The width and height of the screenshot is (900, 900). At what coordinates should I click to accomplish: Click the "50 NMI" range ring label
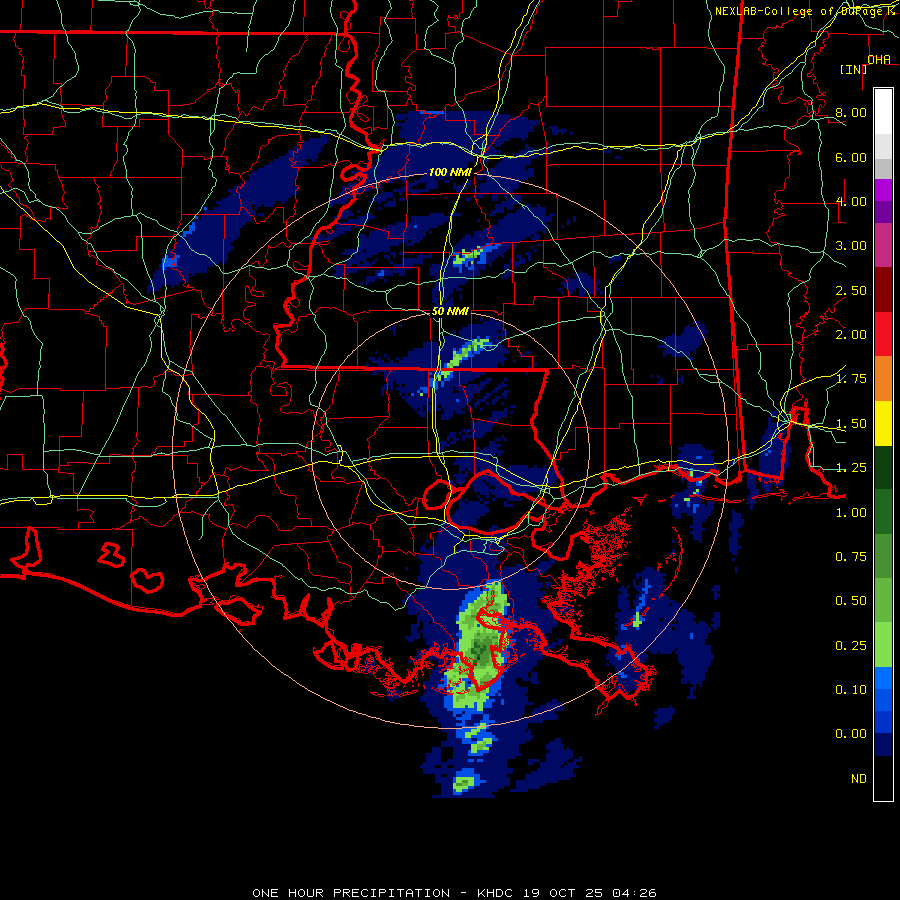pyautogui.click(x=450, y=311)
